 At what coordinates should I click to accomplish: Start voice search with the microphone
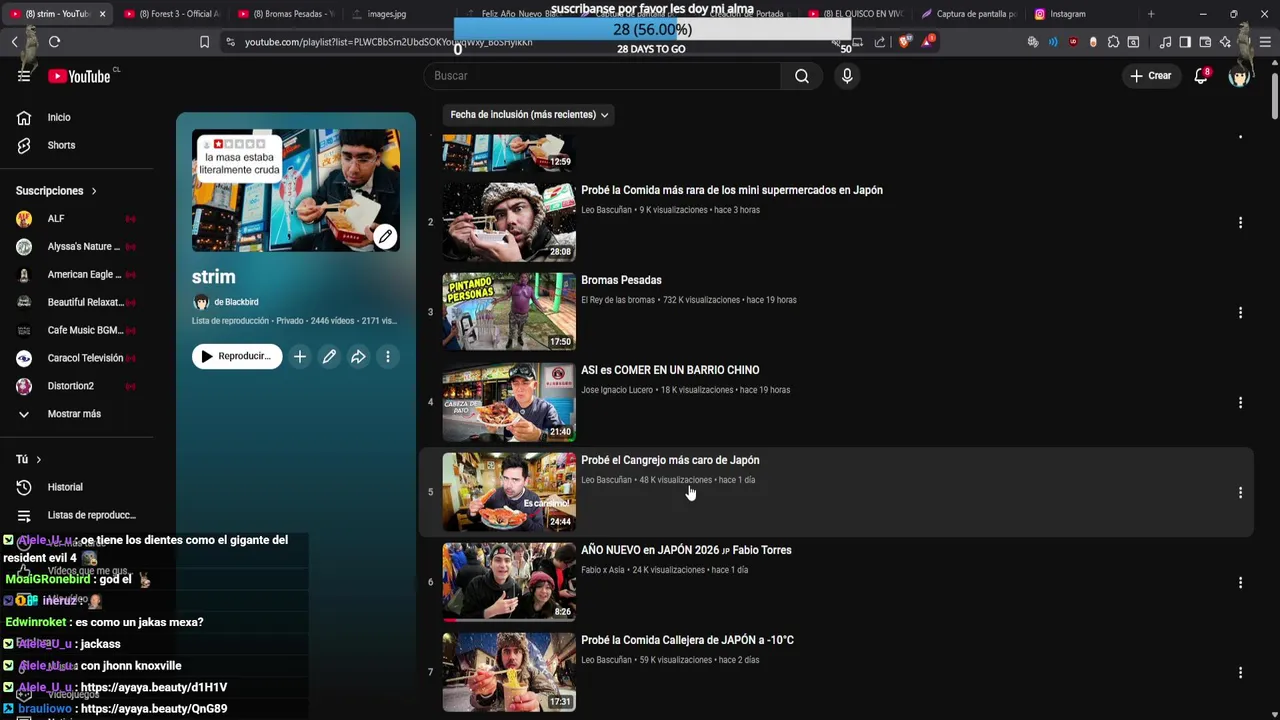coord(847,76)
